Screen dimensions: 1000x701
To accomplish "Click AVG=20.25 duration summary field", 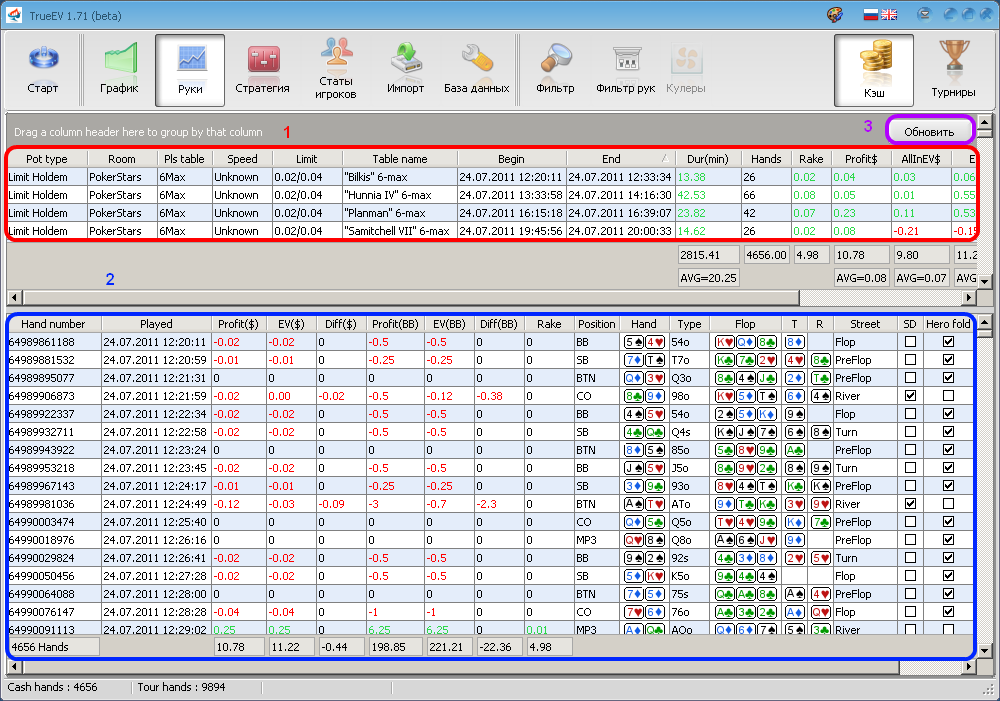I will (709, 277).
